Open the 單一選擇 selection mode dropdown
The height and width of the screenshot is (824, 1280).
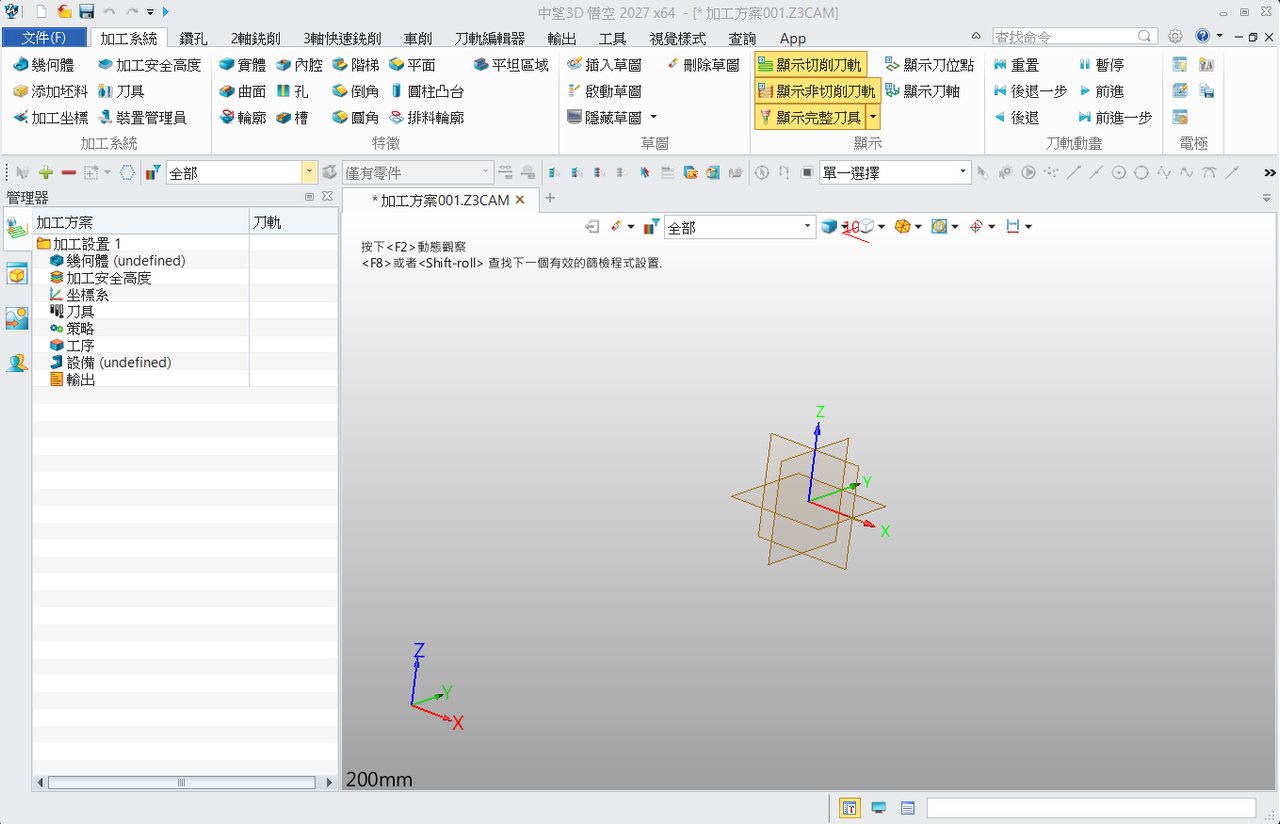(x=895, y=172)
